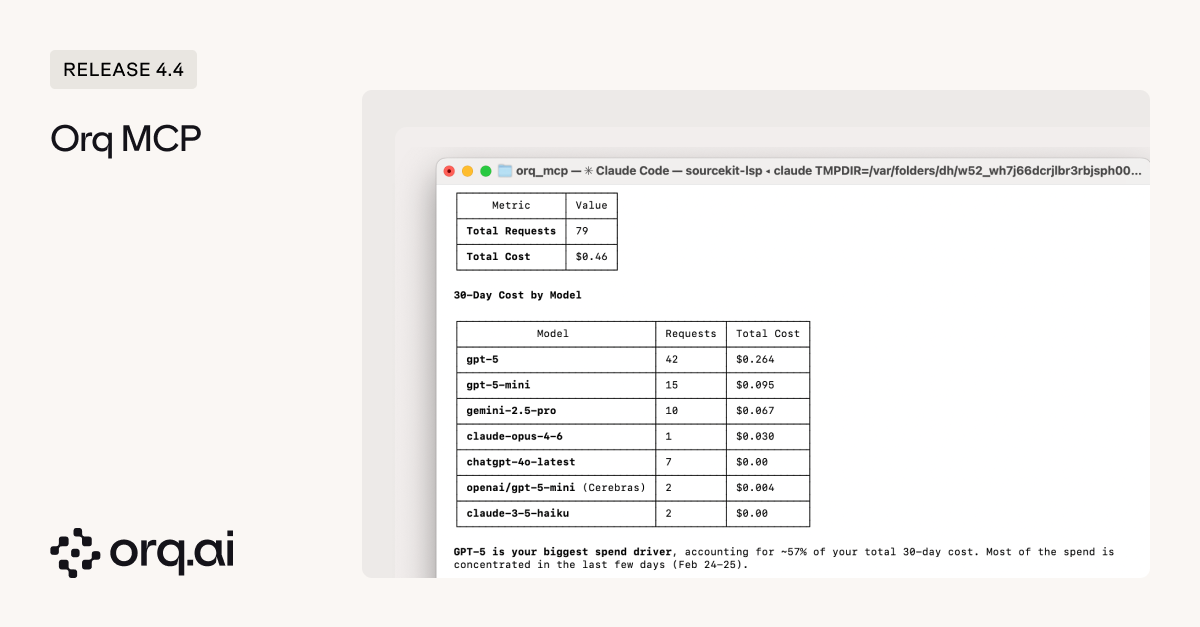Select the Value column header
This screenshot has height=627, width=1200.
(x=591, y=205)
